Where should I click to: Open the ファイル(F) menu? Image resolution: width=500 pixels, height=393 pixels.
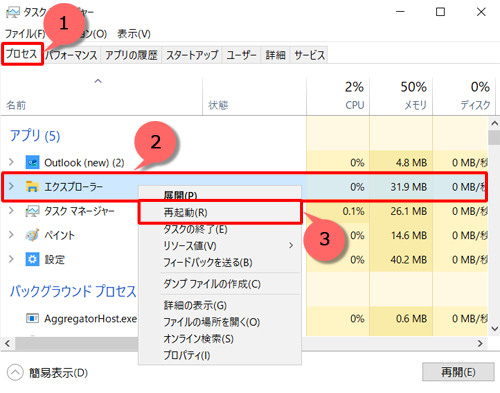pyautogui.click(x=25, y=34)
